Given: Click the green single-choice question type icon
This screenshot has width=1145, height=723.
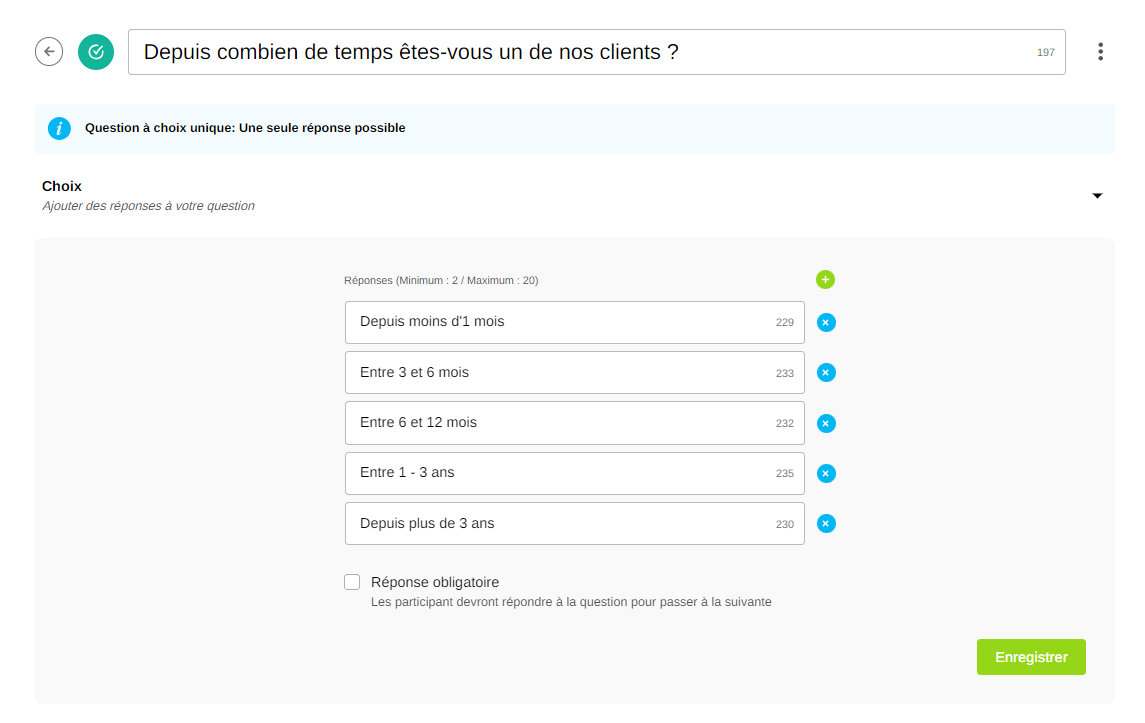Looking at the screenshot, I should click(96, 52).
